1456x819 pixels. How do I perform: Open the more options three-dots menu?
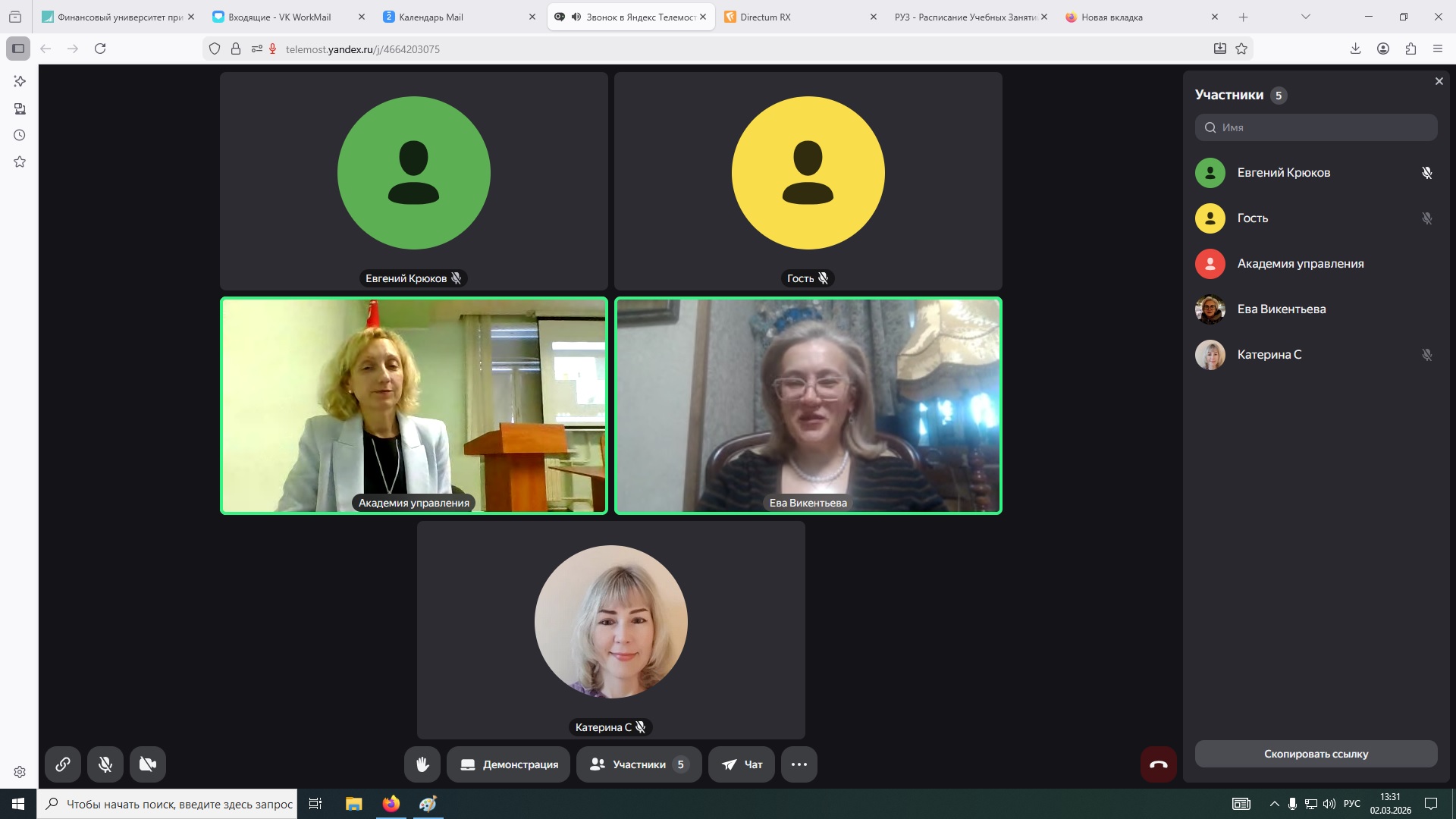pyautogui.click(x=799, y=764)
